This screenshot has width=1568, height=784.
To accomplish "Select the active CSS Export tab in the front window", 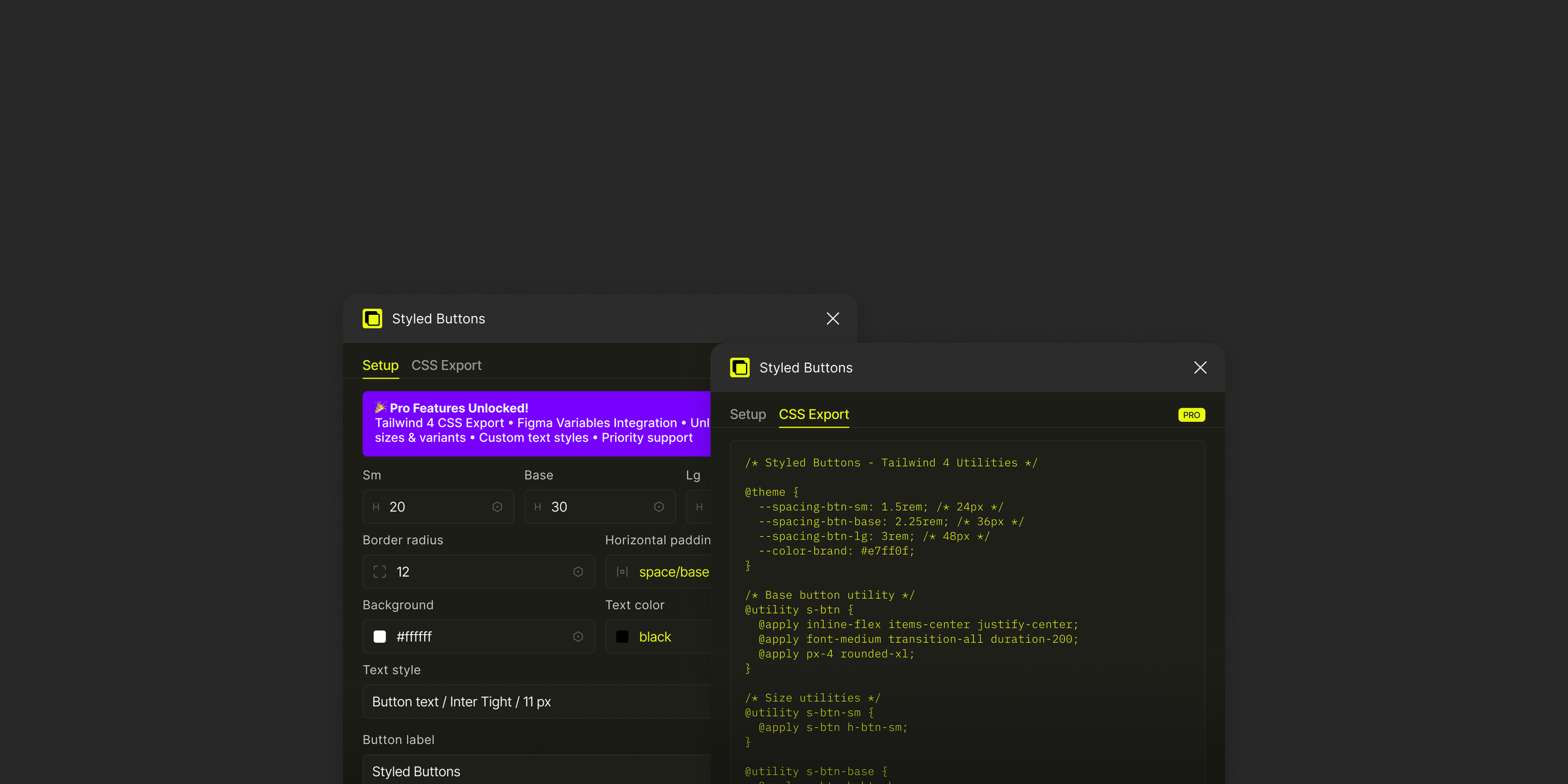I will pos(813,414).
